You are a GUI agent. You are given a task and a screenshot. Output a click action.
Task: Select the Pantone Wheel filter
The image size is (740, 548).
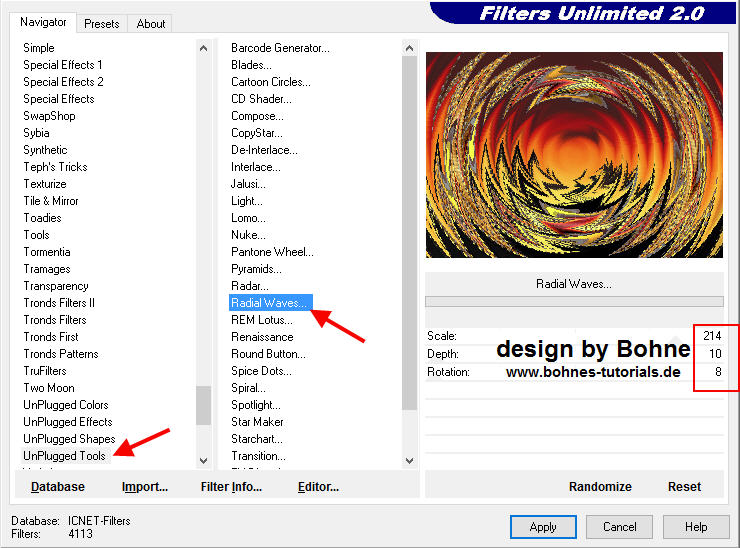272,252
